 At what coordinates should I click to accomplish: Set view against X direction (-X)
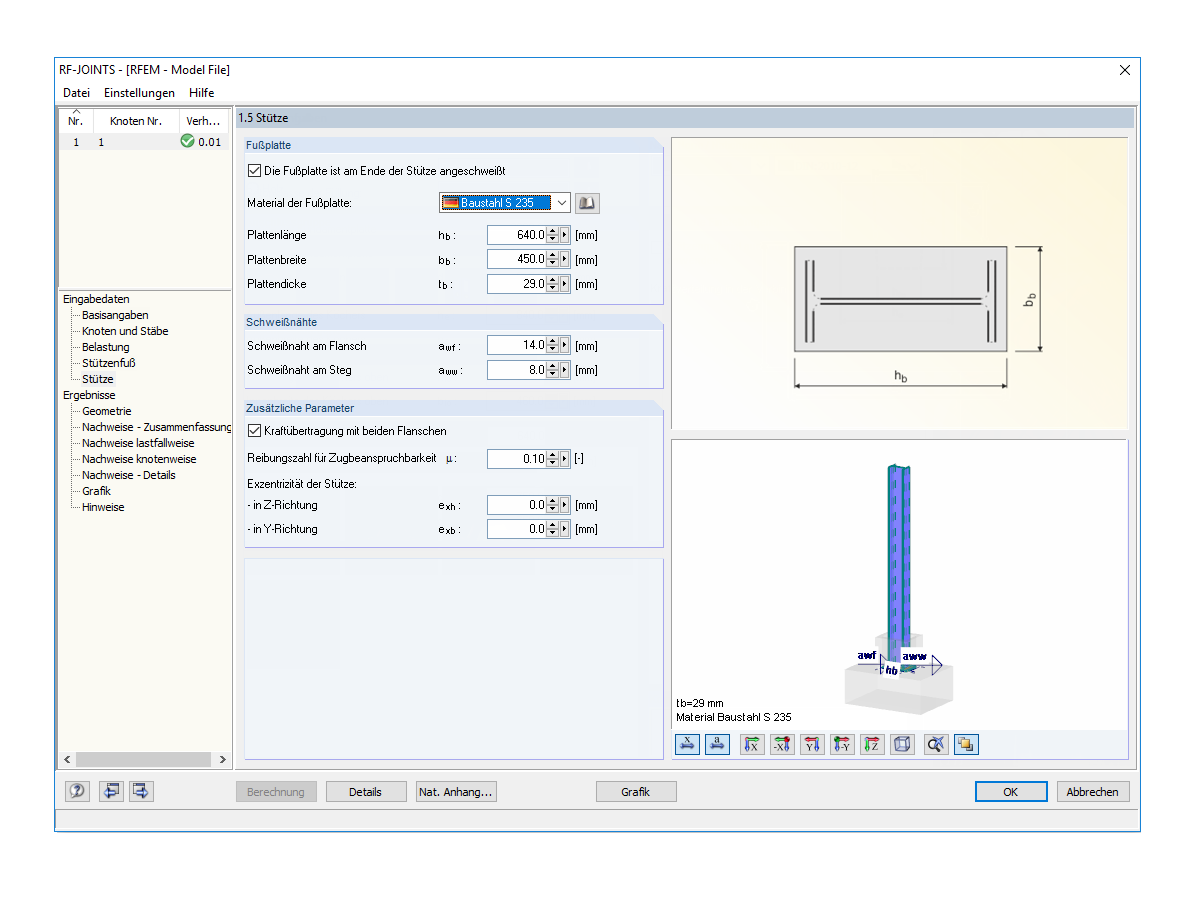(783, 744)
